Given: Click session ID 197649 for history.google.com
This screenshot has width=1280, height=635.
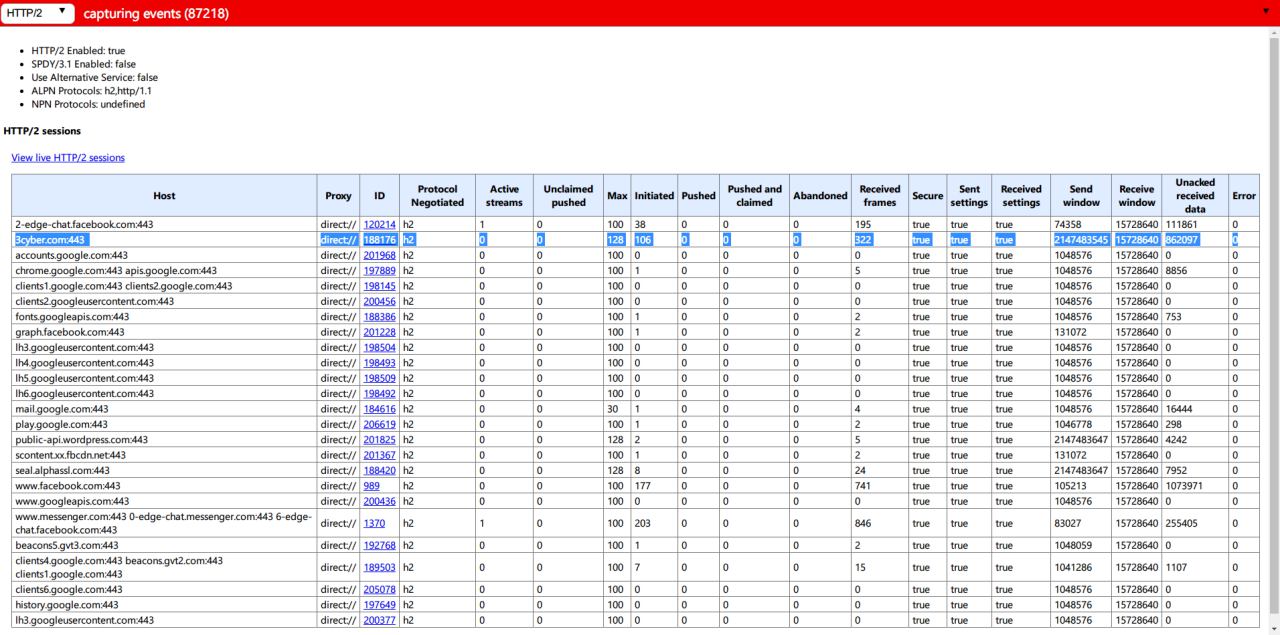Looking at the screenshot, I should 379,605.
